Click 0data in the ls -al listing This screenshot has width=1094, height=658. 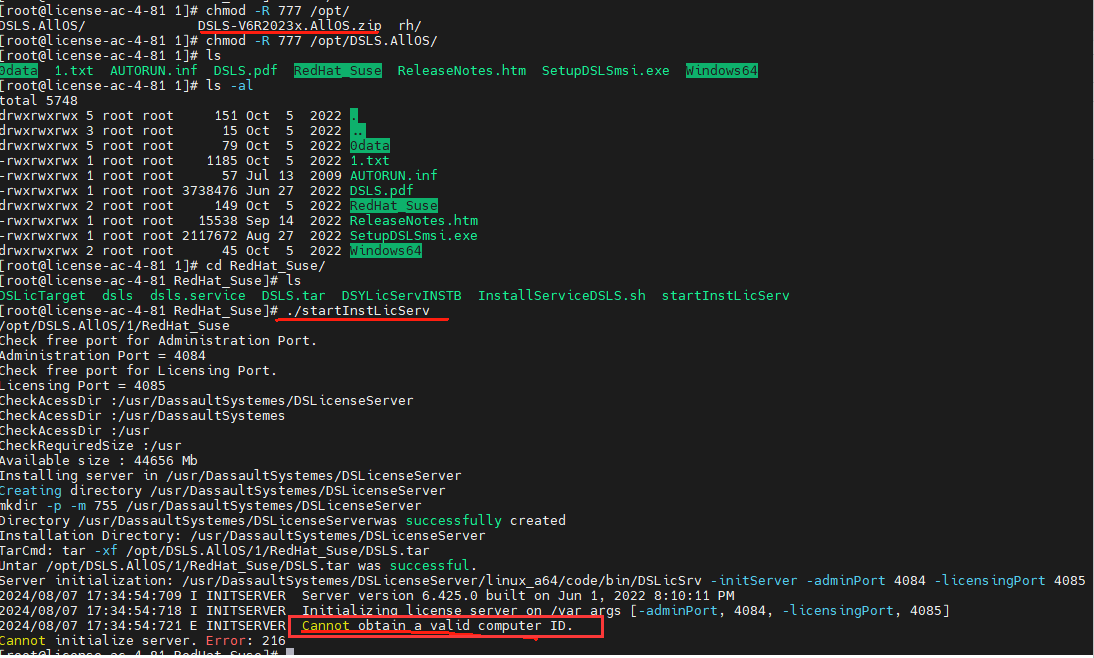tap(370, 145)
